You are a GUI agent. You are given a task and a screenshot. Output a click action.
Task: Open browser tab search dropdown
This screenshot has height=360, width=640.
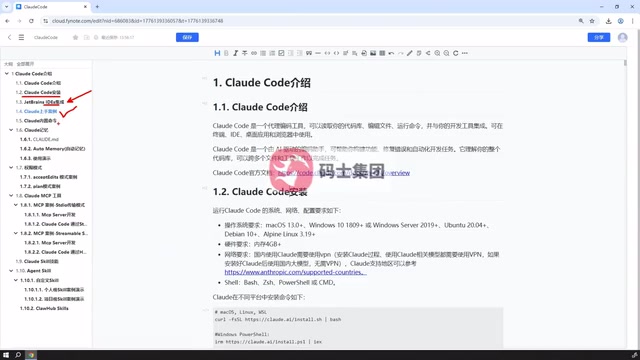click(6, 7)
